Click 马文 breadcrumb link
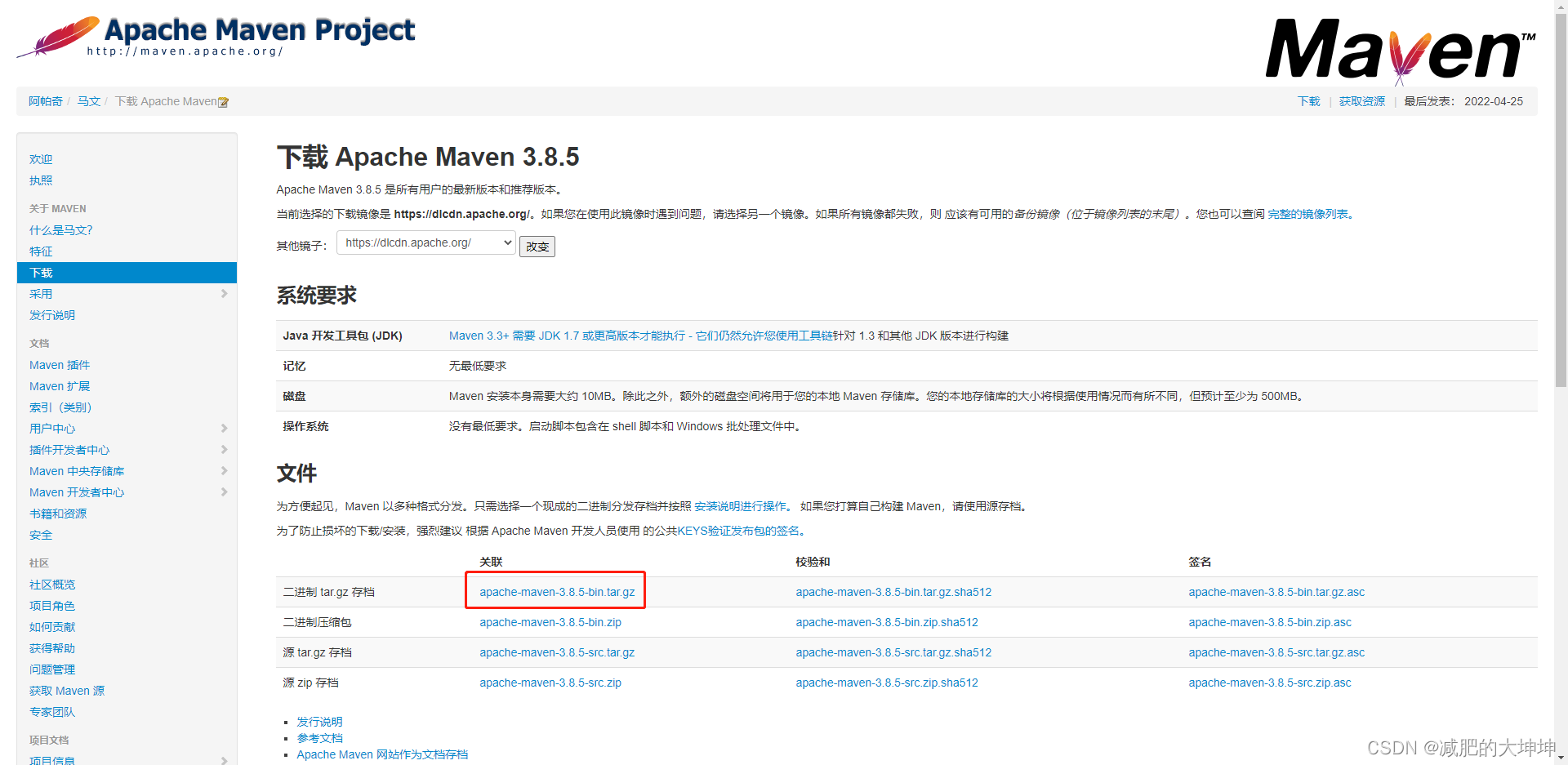 click(89, 101)
